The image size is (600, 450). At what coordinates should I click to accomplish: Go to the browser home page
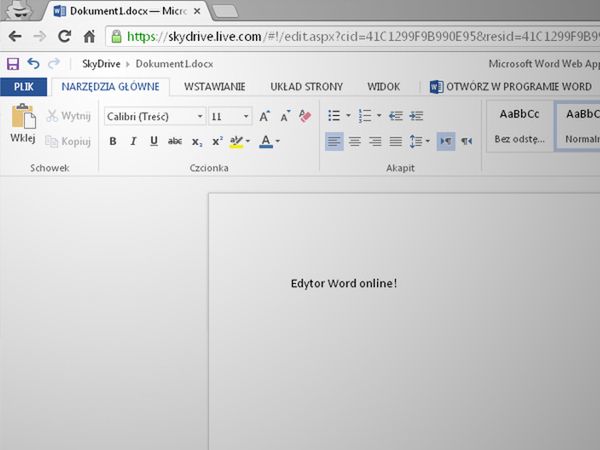[x=89, y=36]
